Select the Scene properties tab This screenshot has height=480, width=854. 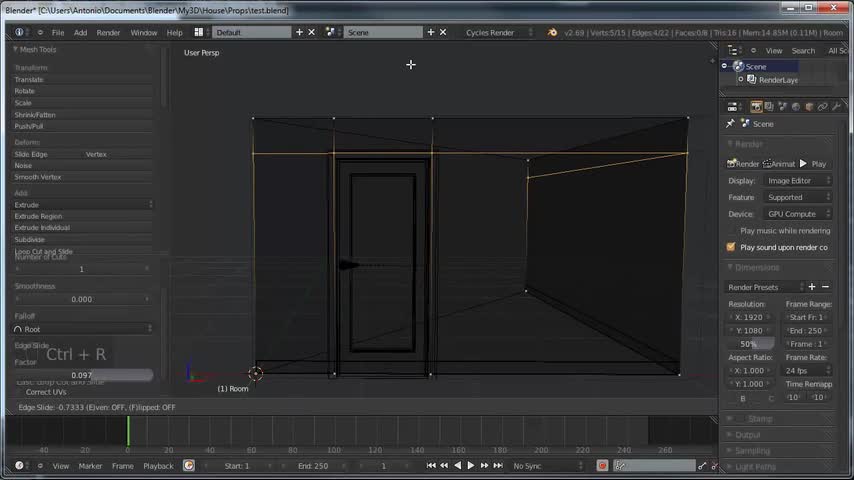[783, 107]
